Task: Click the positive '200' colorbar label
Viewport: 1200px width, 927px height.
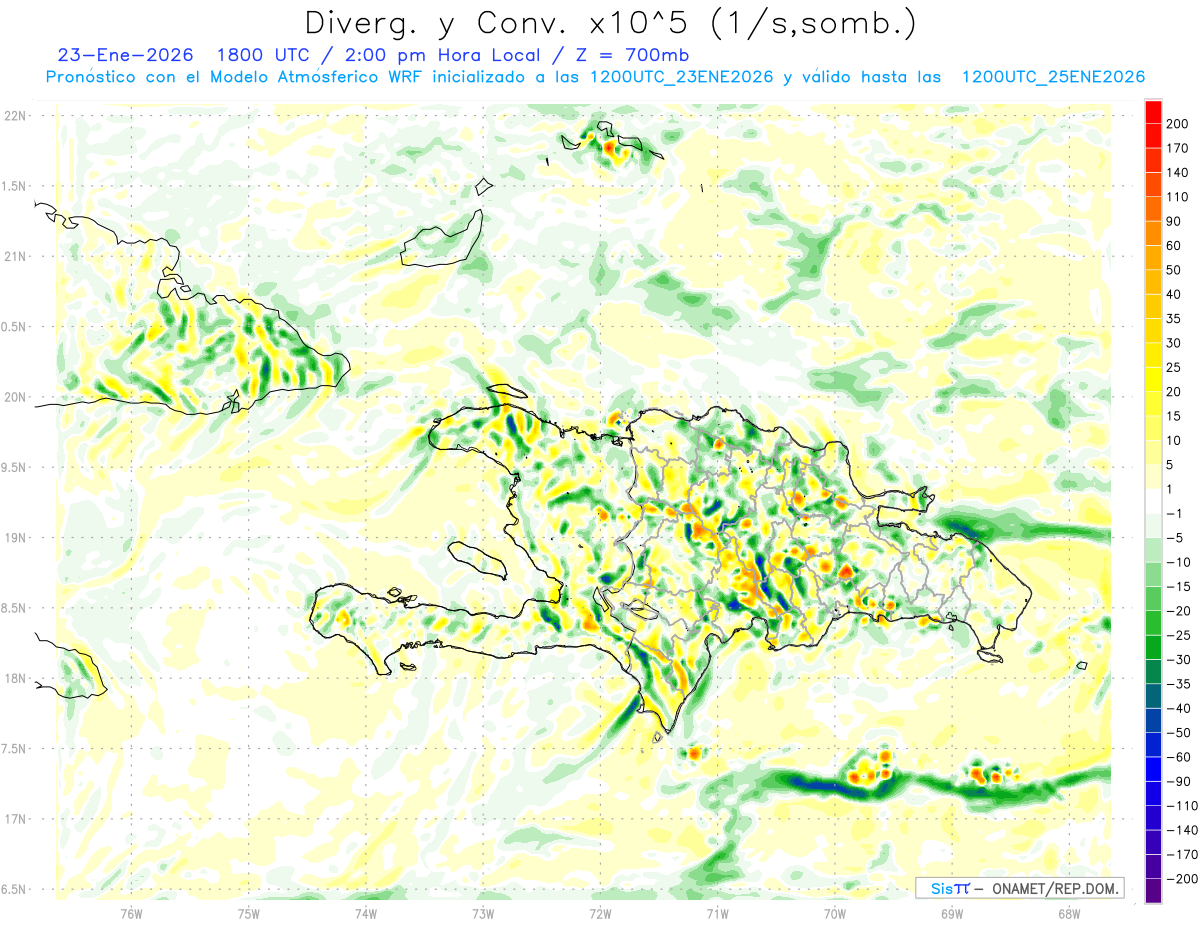Action: tap(1178, 124)
